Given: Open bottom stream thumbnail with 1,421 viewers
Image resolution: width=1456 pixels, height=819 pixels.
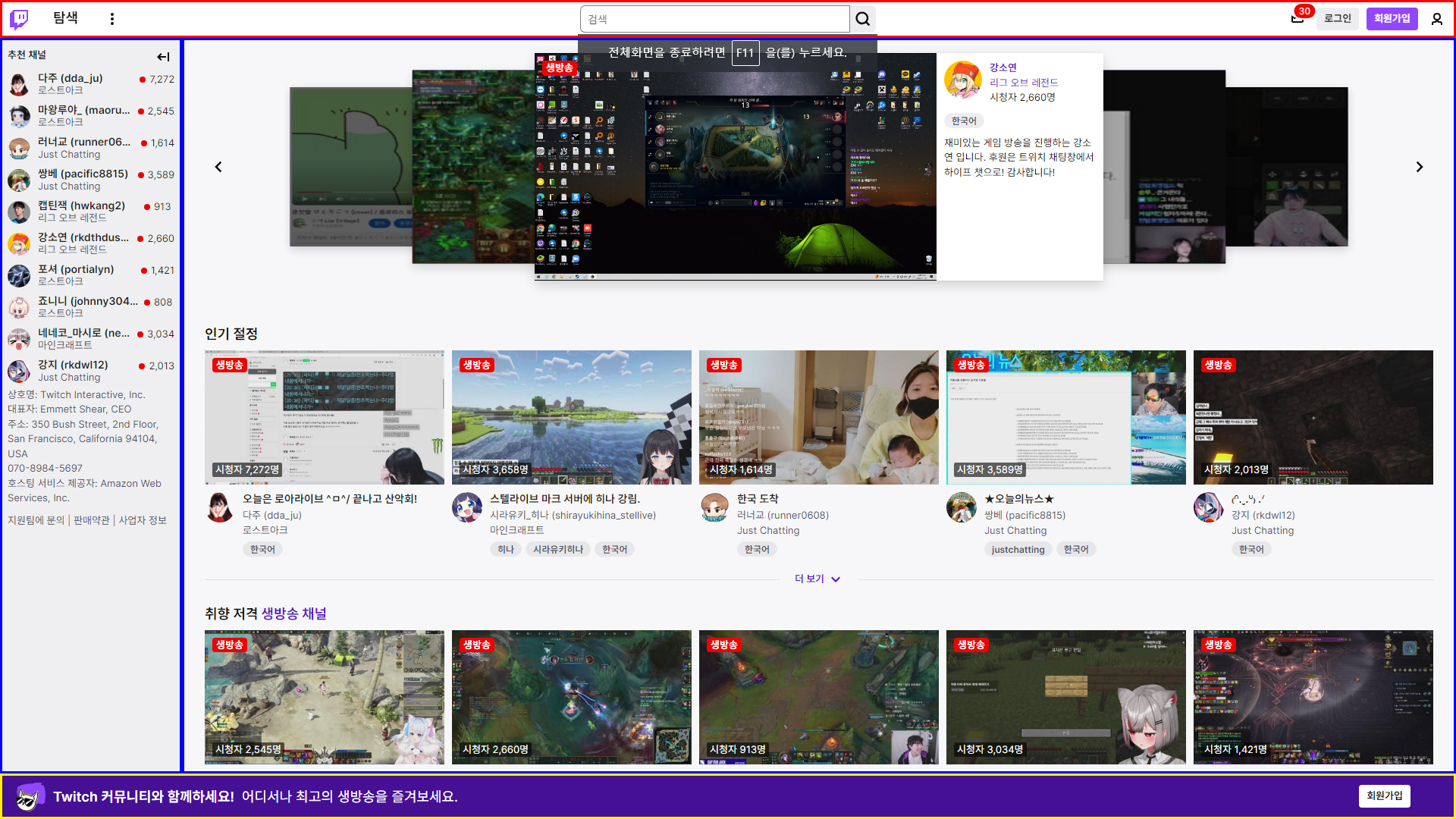Looking at the screenshot, I should pos(1313,697).
